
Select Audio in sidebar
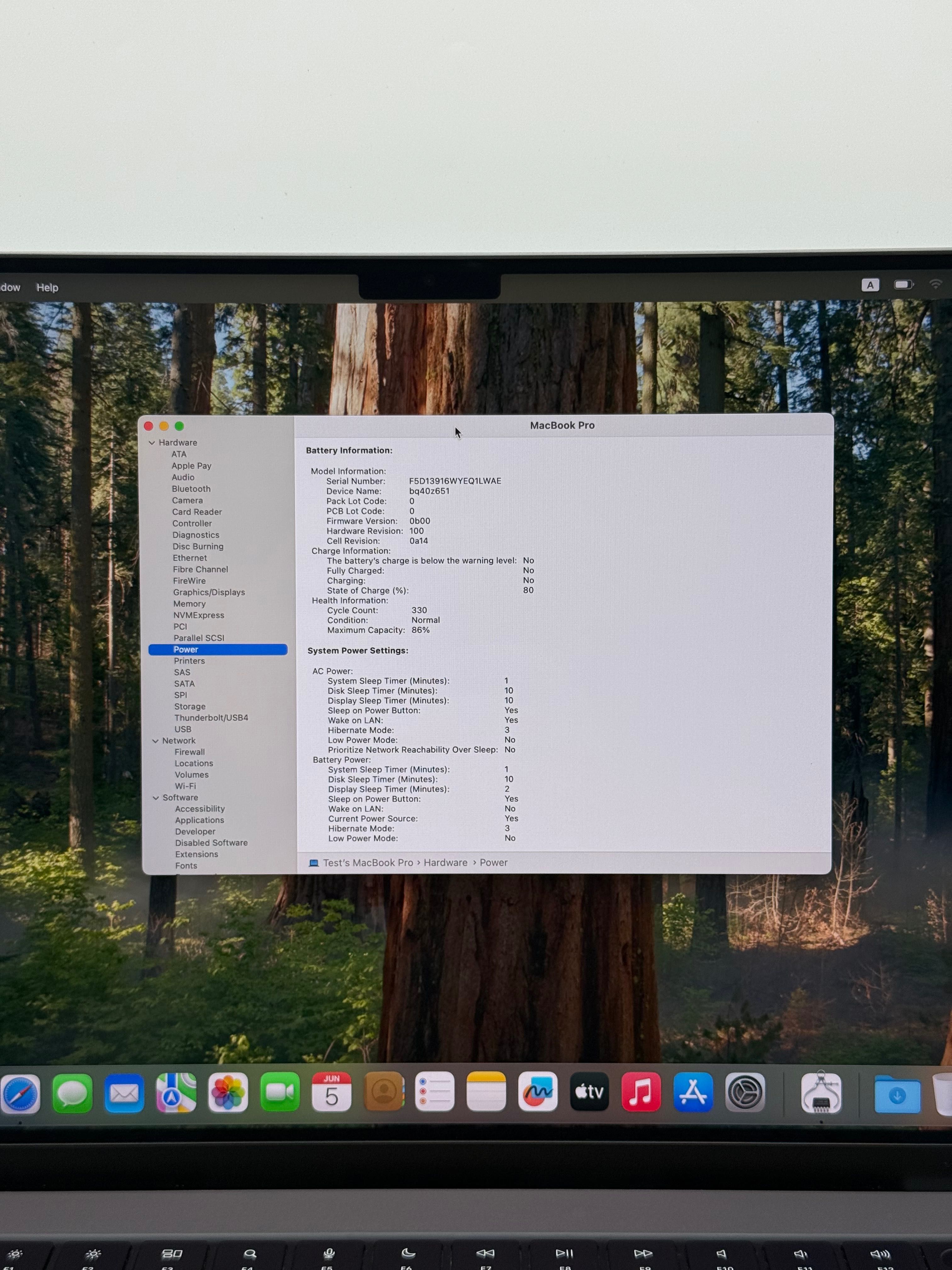pyautogui.click(x=183, y=477)
